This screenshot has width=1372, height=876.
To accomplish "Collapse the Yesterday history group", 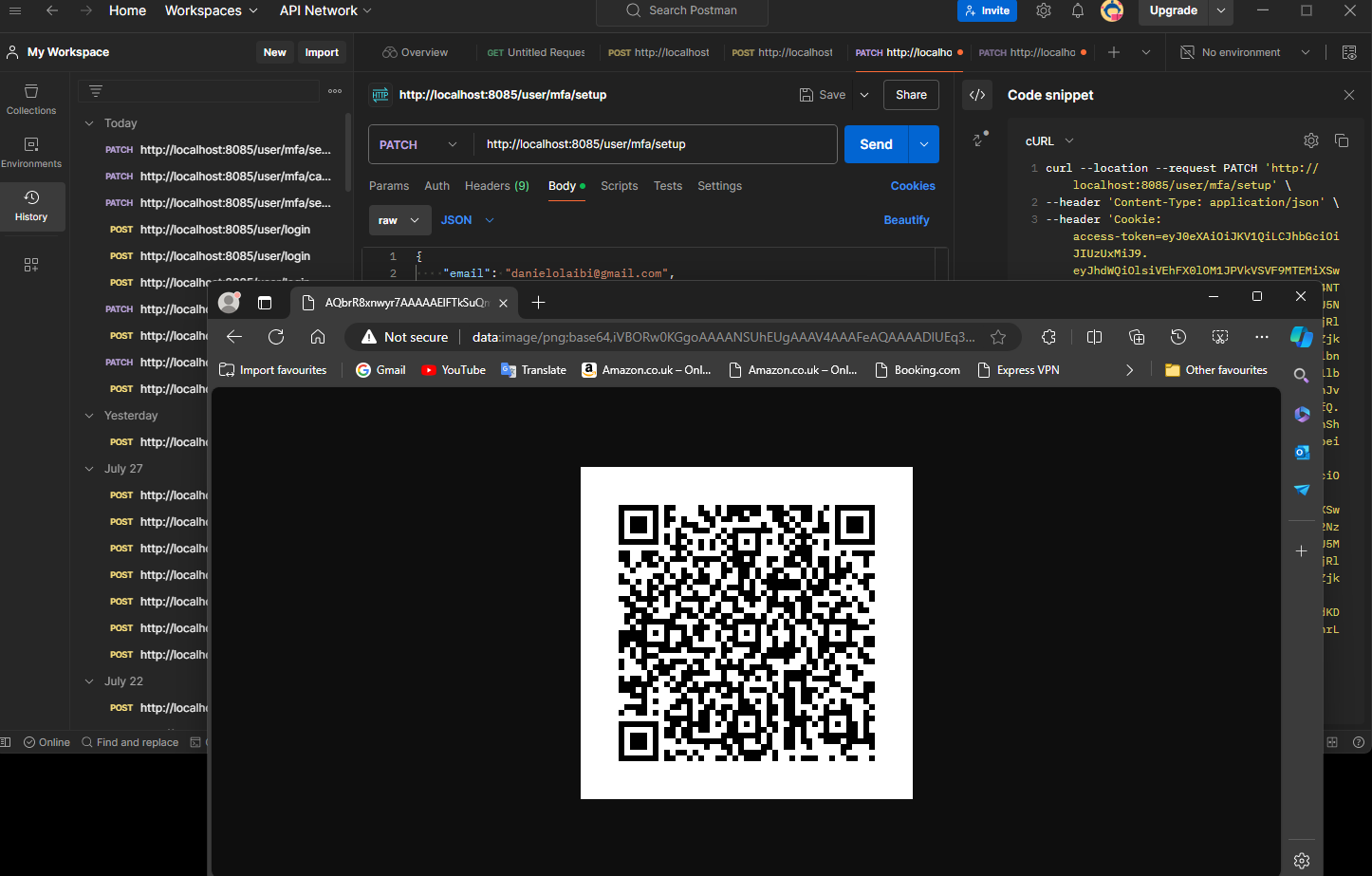I will [89, 416].
